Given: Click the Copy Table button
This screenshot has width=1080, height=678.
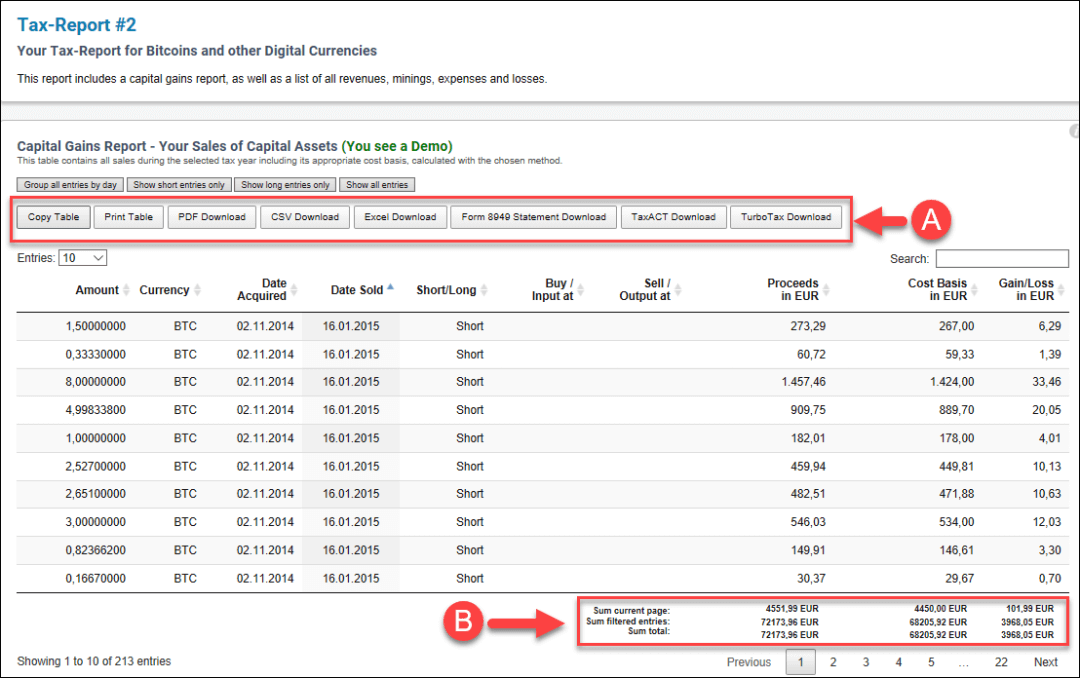Looking at the screenshot, I should 53,217.
